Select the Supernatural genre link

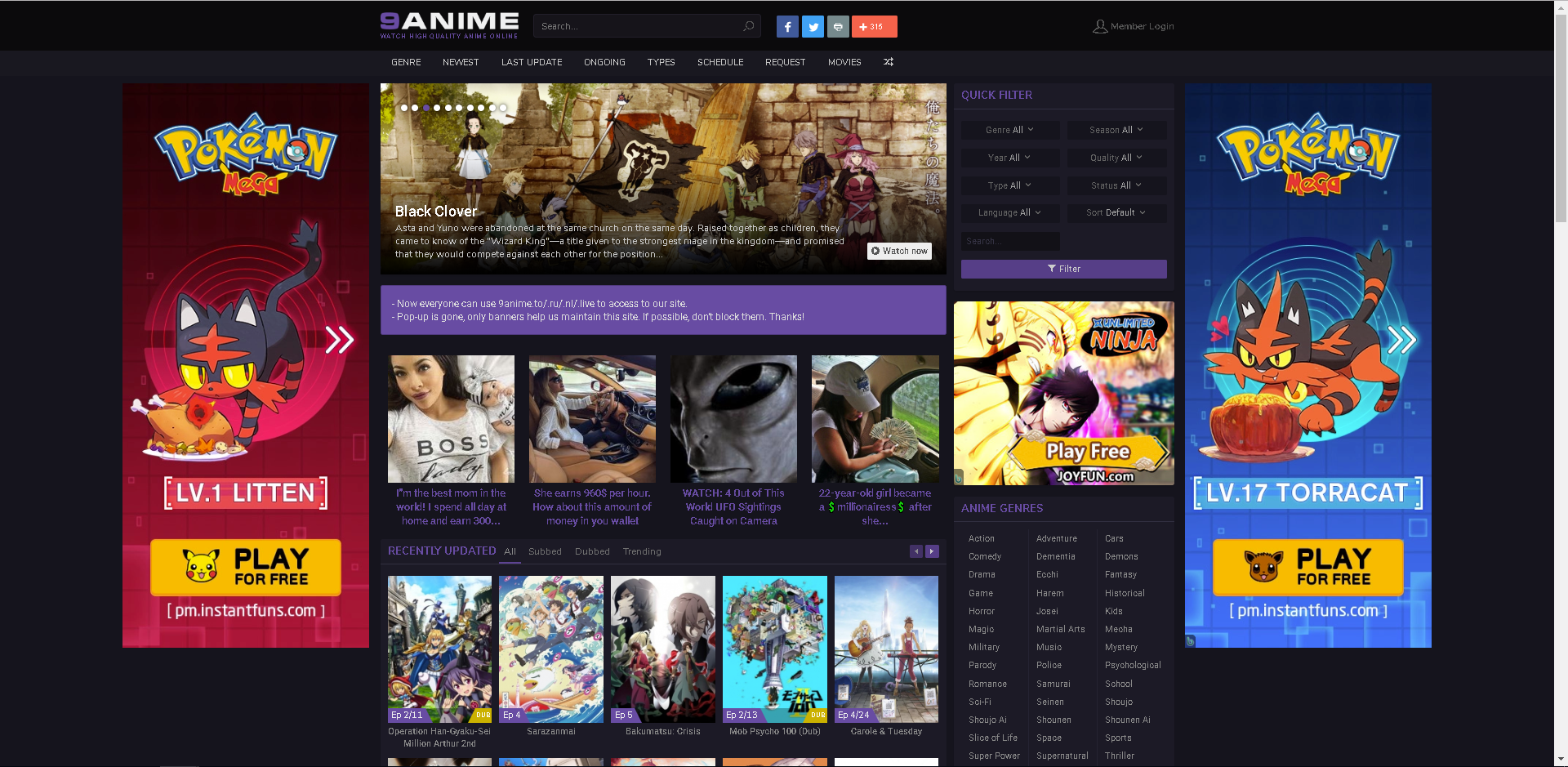point(1062,756)
